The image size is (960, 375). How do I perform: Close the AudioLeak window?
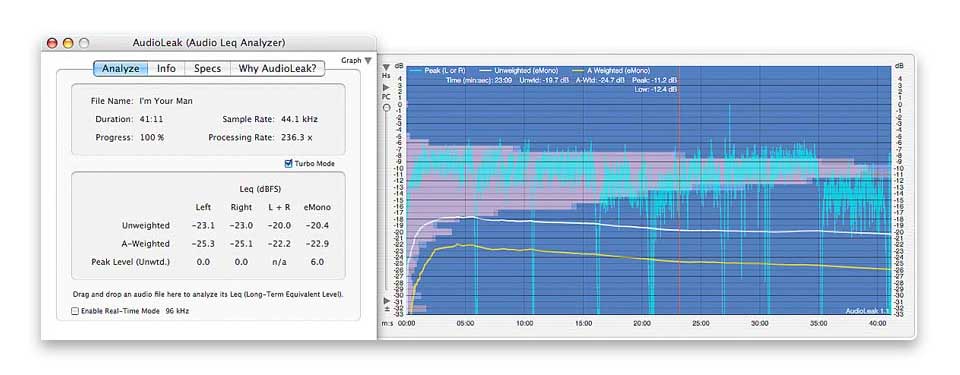pyautogui.click(x=52, y=43)
